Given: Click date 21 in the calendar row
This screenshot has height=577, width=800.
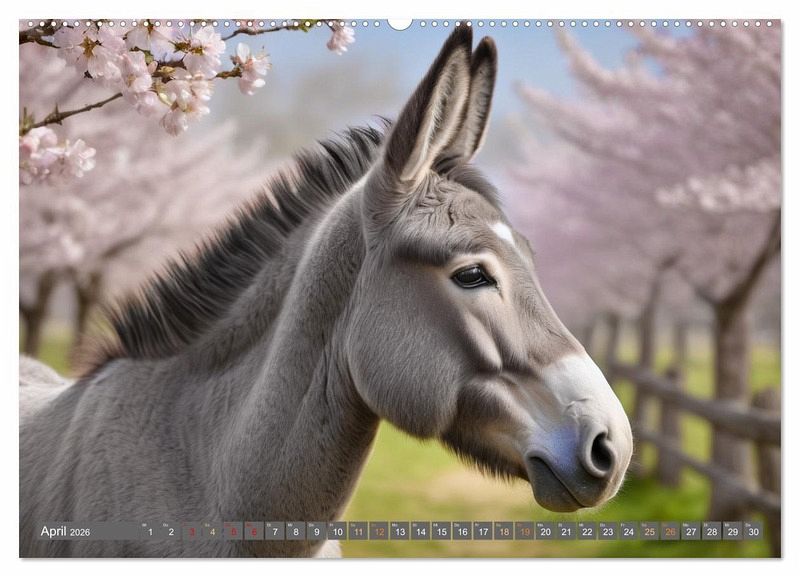Looking at the screenshot, I should [x=566, y=532].
